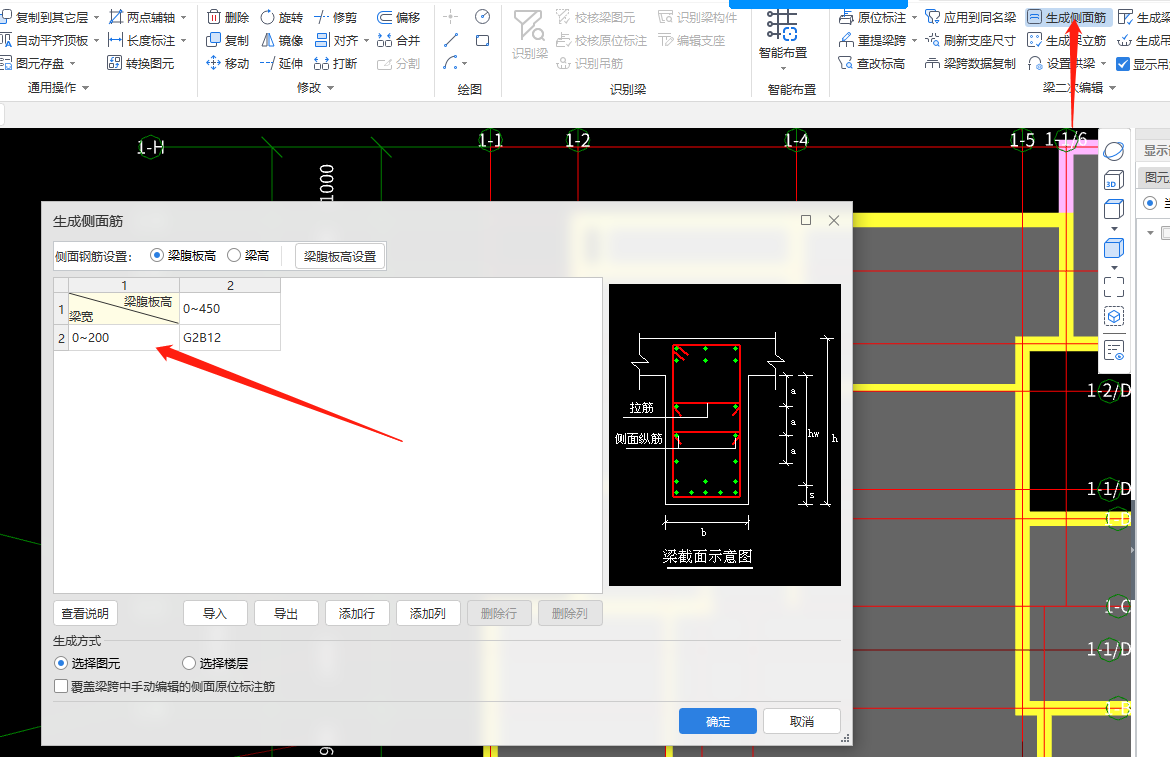Expand 智能布置 dropdown arrow
The height and width of the screenshot is (757, 1170).
click(x=783, y=69)
